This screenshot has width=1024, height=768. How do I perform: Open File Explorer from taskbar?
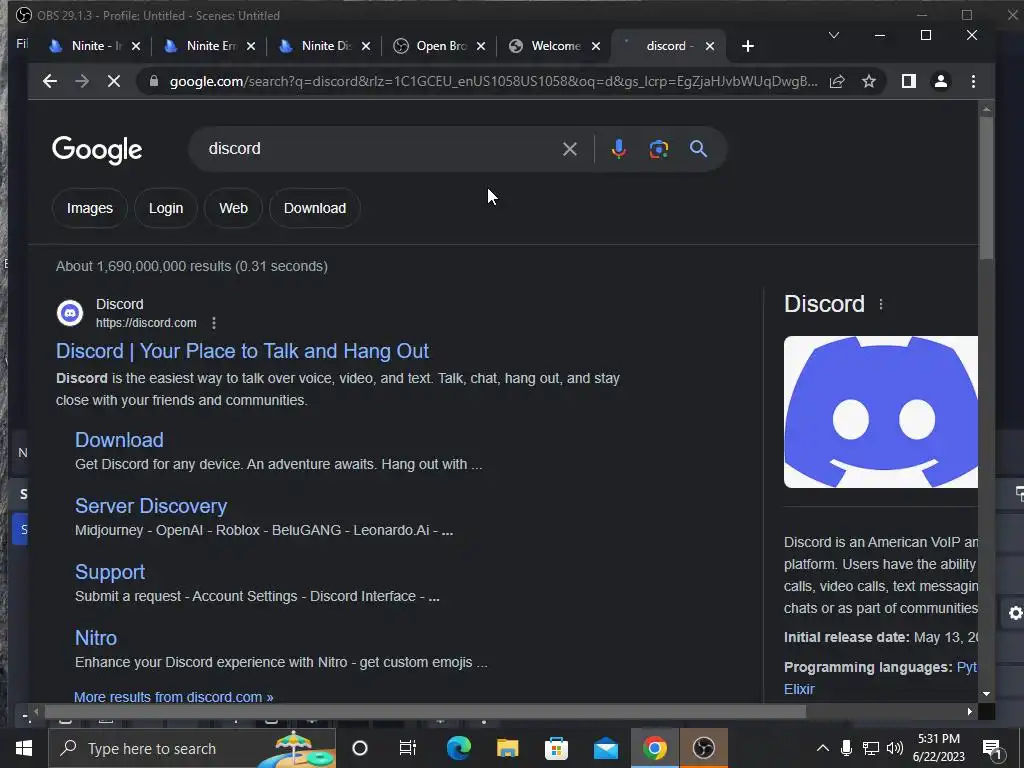507,748
